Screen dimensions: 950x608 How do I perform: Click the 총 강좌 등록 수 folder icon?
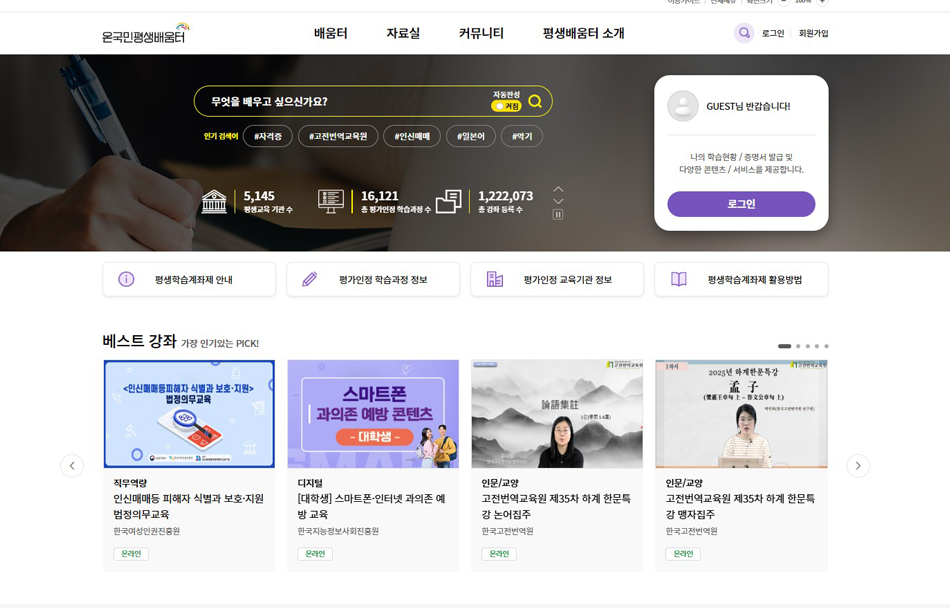click(448, 201)
